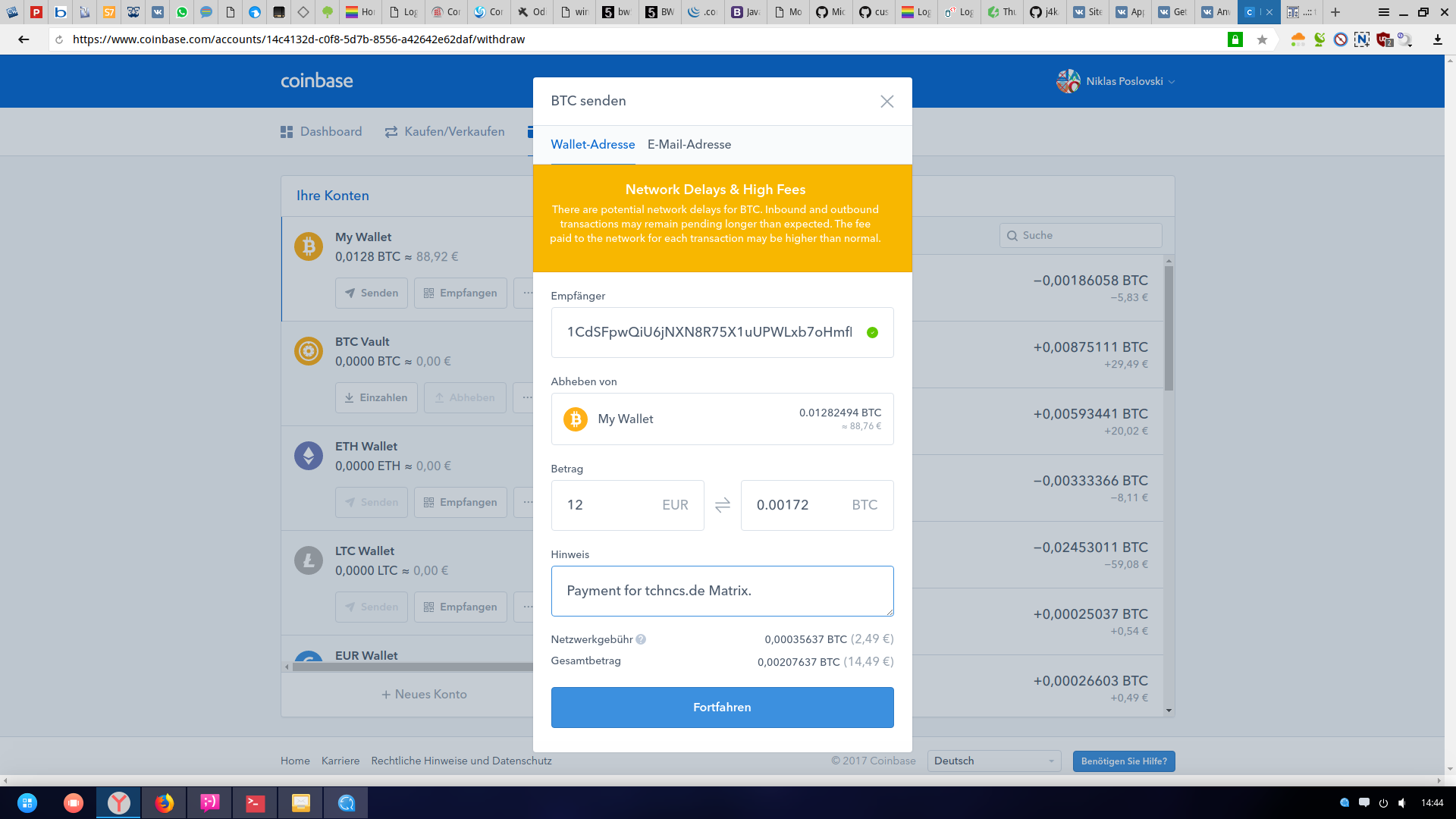Screen dimensions: 1456x819
Task: Click the ETH Wallet icon
Action: pyautogui.click(x=308, y=456)
